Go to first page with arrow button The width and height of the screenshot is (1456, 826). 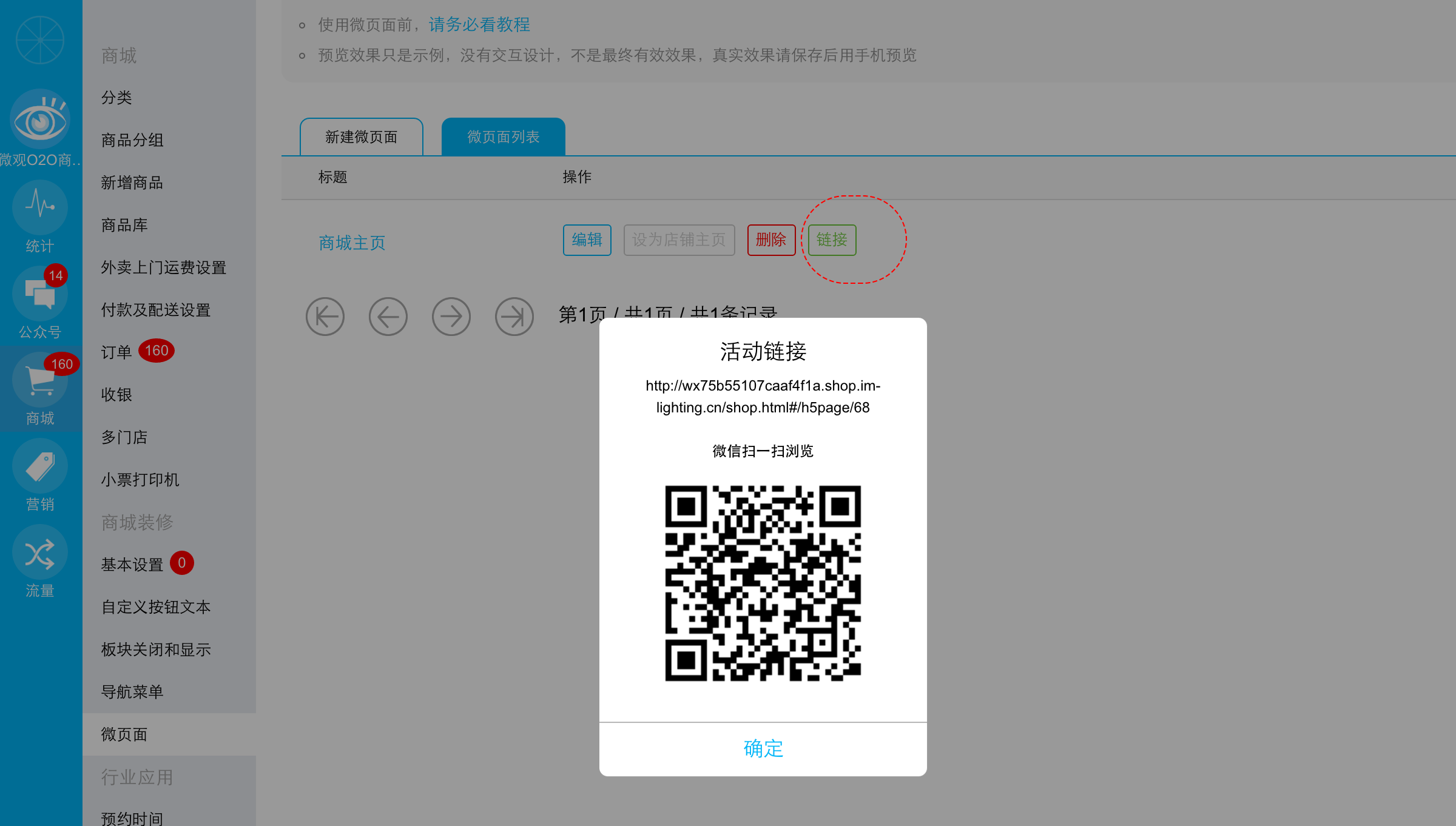[325, 316]
